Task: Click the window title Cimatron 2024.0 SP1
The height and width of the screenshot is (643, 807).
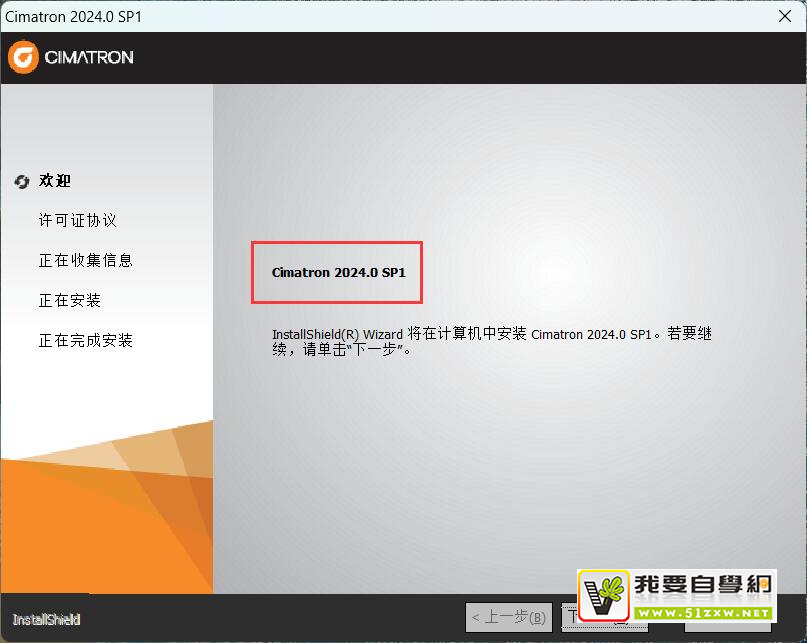Action: (73, 16)
